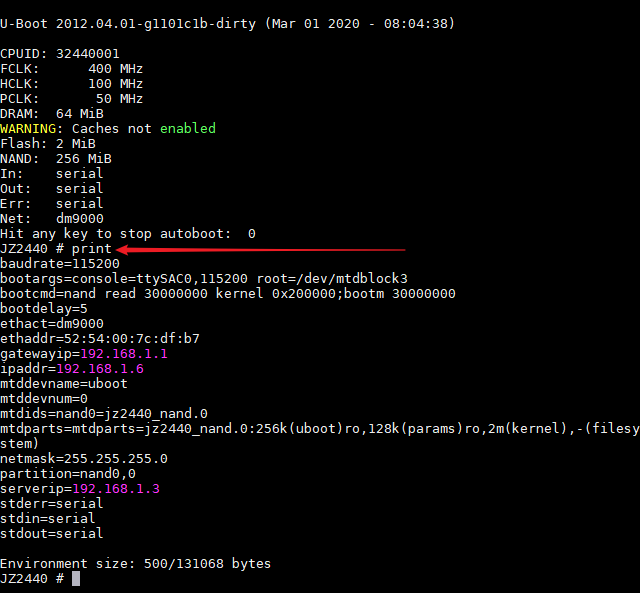Screen dimensions: 640x593
Task: Click the bootargs=console=ttySAC0 line
Action: (x=204, y=279)
